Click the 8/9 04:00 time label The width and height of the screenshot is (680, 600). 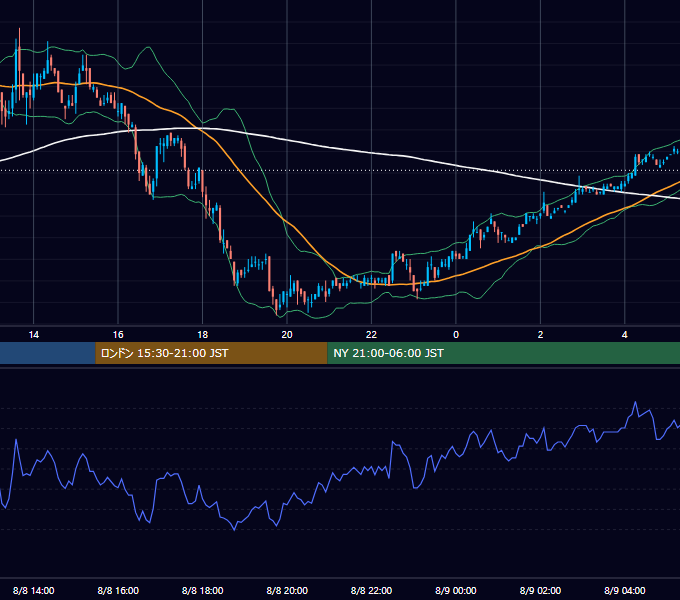pos(624,590)
